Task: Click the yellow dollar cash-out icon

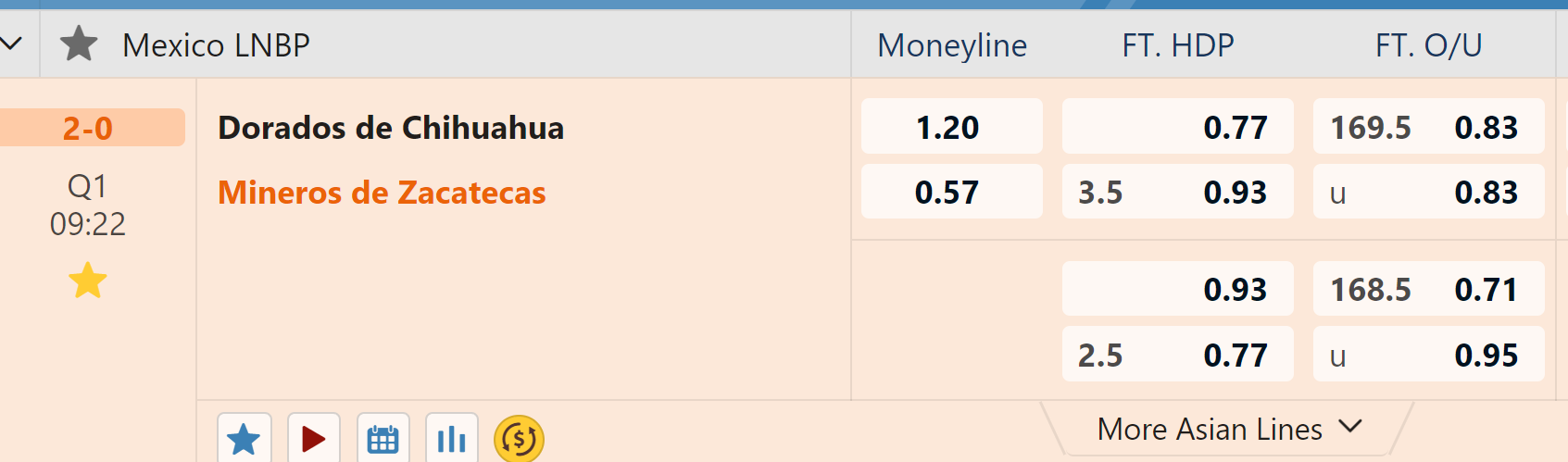Action: [x=519, y=439]
